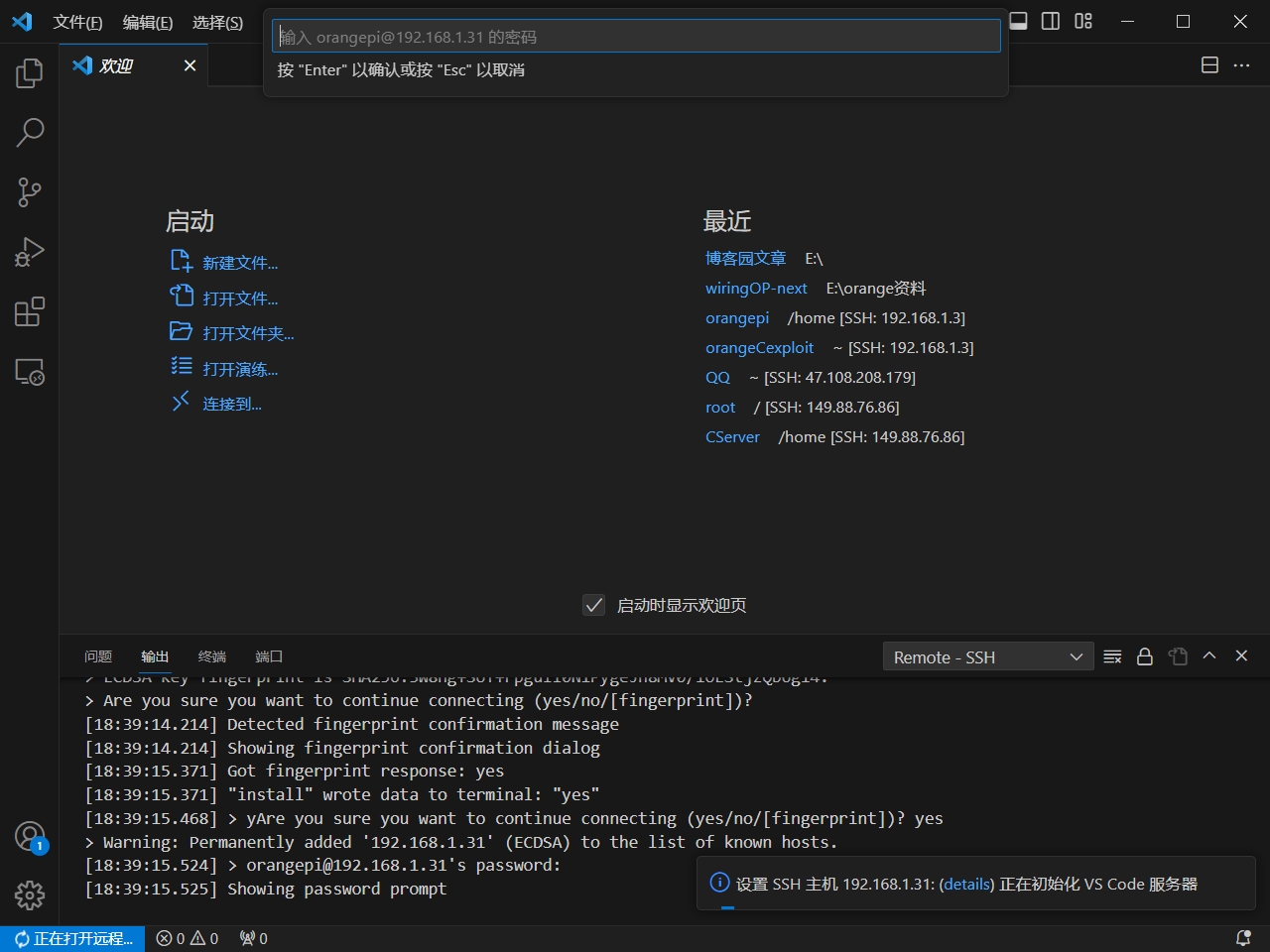Screen dimensions: 1270x952
Task: Open output log in editor
Action: click(1178, 656)
